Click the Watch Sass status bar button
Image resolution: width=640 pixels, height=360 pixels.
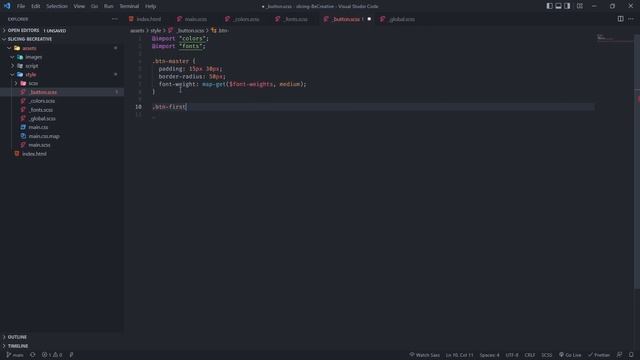(x=424, y=355)
